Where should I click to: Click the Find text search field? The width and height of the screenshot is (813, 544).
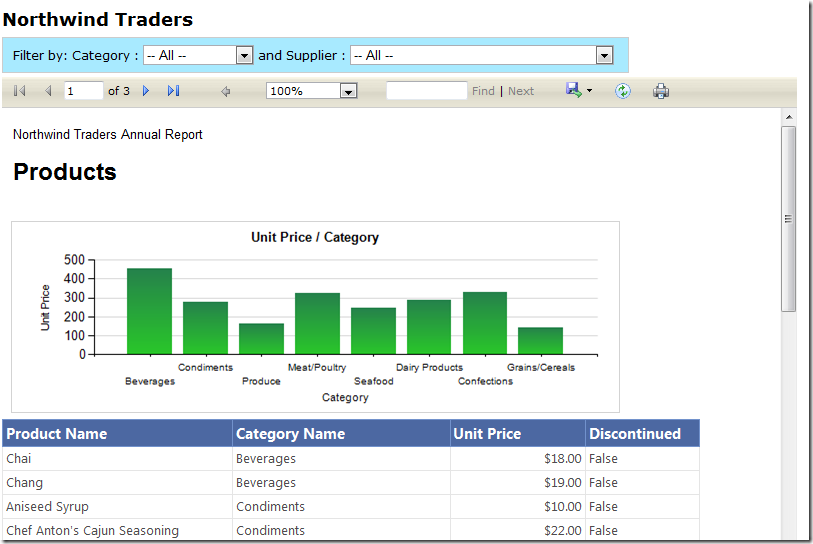click(x=427, y=91)
